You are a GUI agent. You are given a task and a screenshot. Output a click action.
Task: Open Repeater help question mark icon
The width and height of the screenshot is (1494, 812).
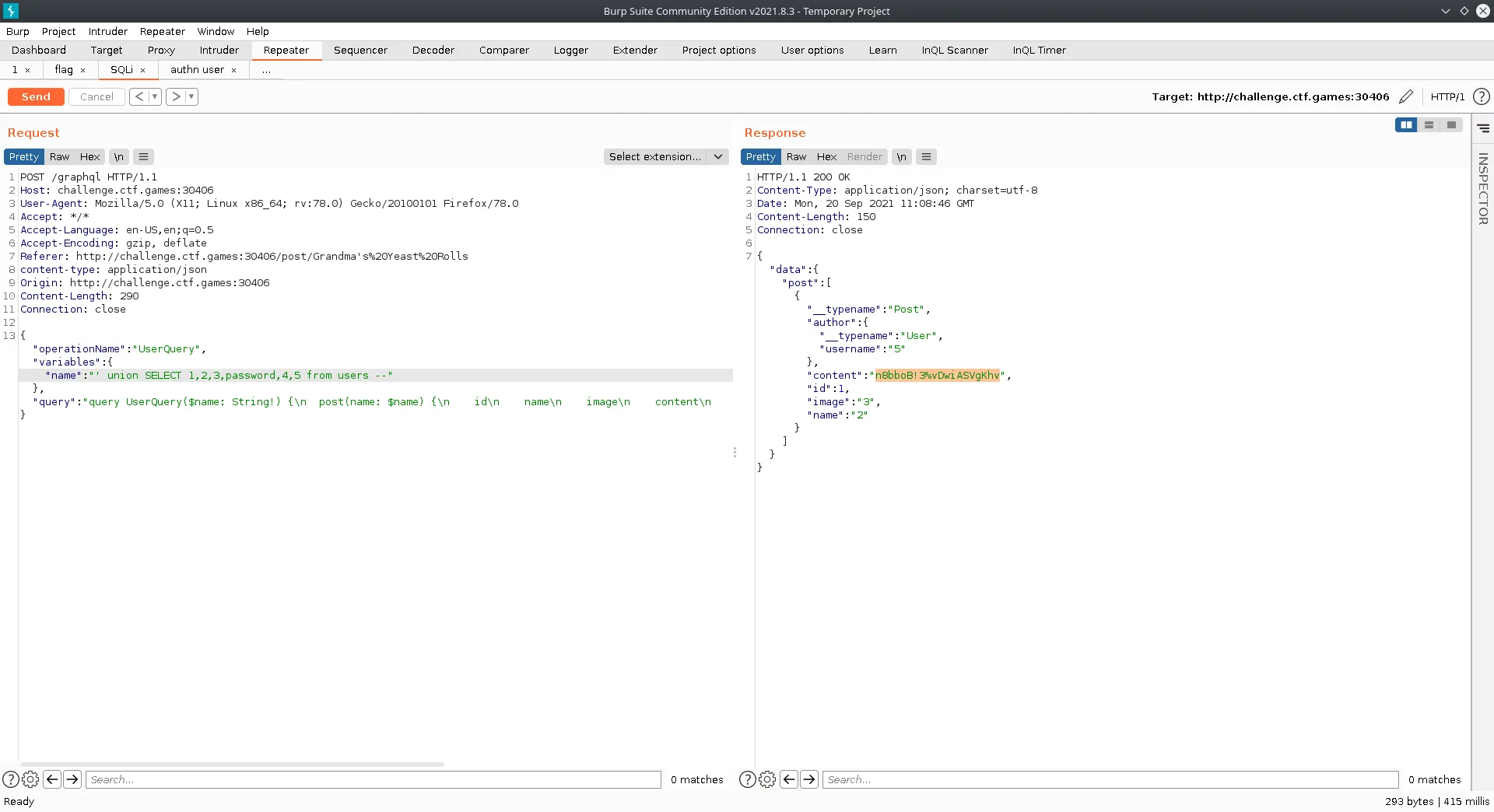(x=1482, y=96)
